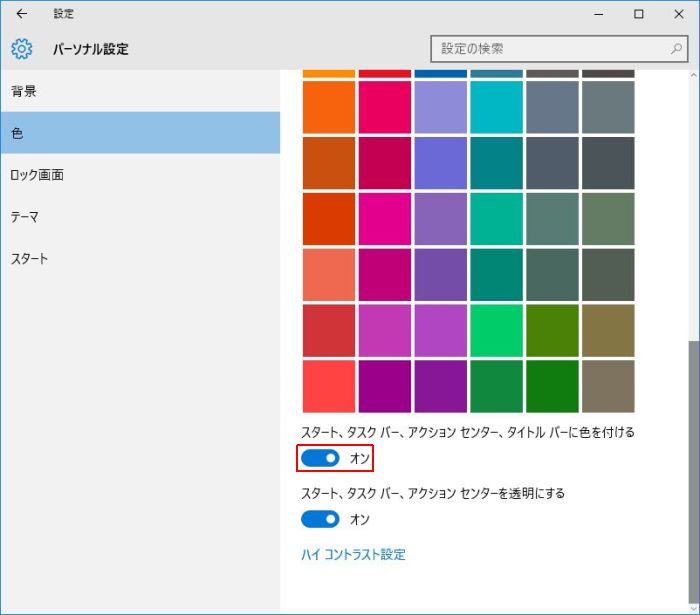Image resolution: width=700 pixels, height=615 pixels.
Task: Select the cyan accent color swatch
Action: point(496,107)
